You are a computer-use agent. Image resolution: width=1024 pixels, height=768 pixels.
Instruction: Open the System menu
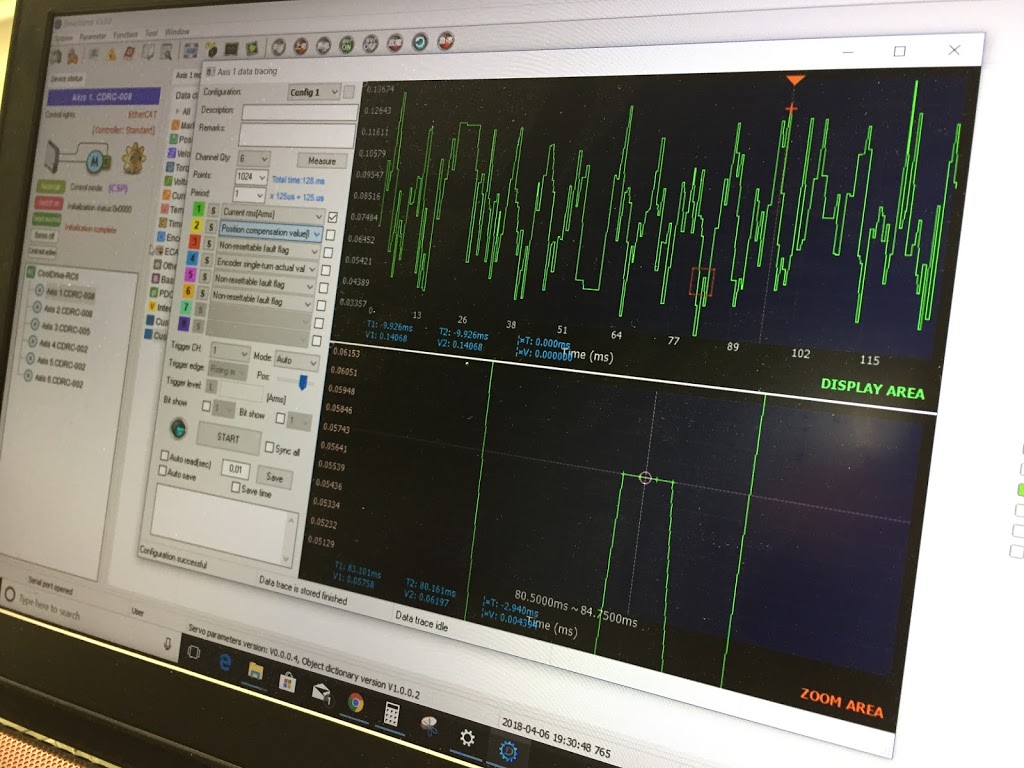coord(63,39)
